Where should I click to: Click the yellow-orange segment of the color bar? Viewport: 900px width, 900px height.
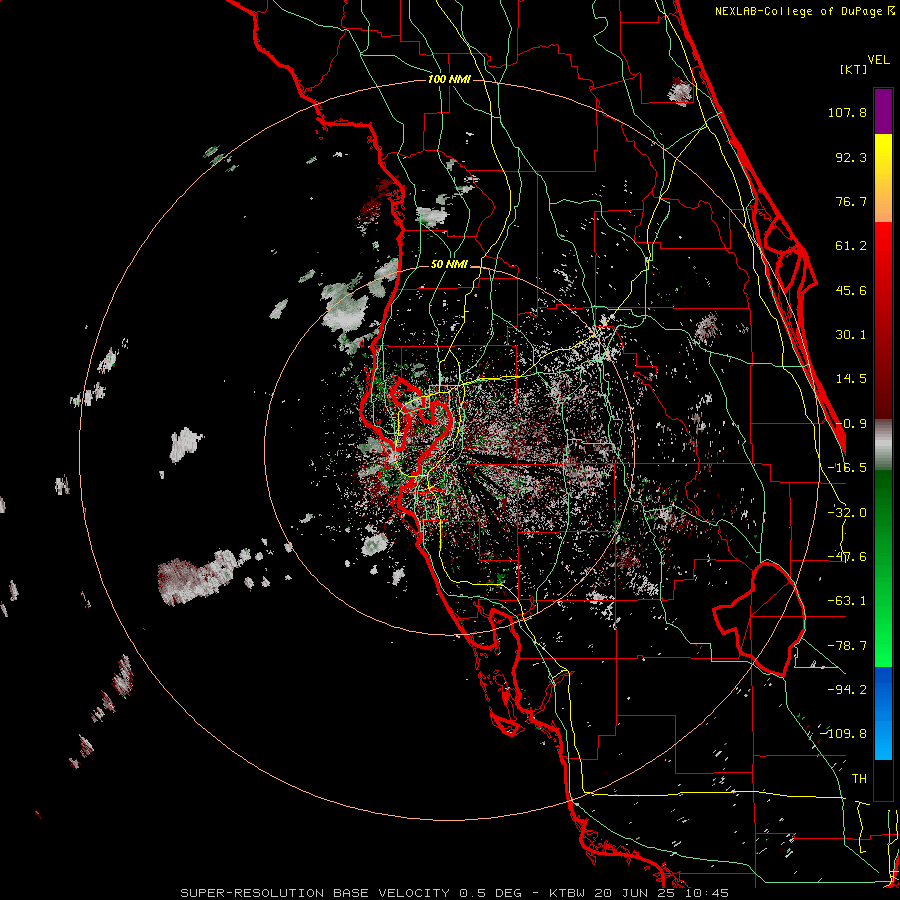click(x=883, y=179)
